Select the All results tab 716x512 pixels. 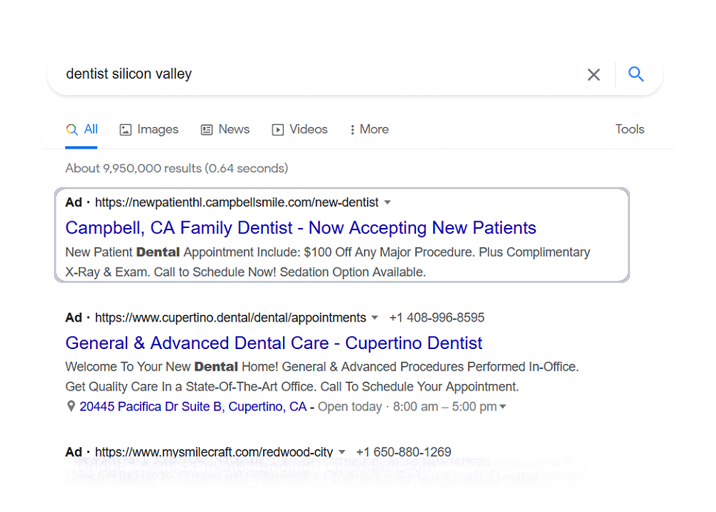point(81,129)
